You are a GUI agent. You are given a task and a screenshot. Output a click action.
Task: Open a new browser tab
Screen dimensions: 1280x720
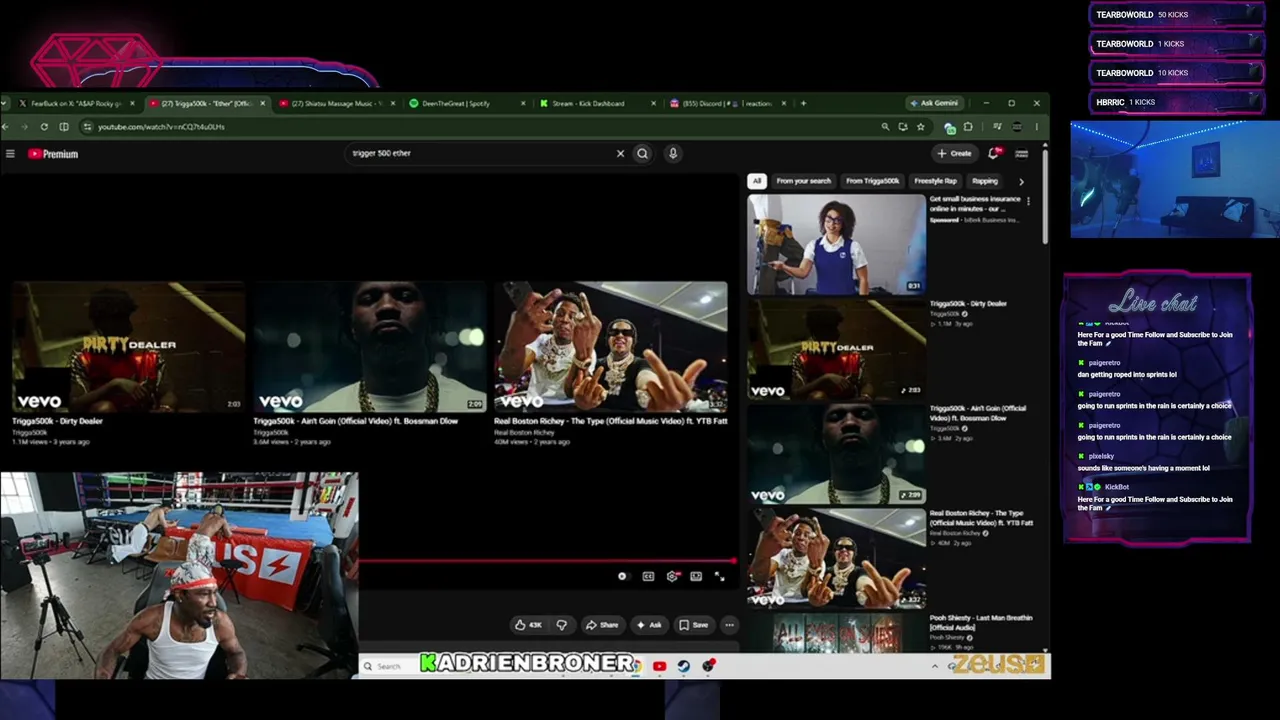pyautogui.click(x=803, y=103)
